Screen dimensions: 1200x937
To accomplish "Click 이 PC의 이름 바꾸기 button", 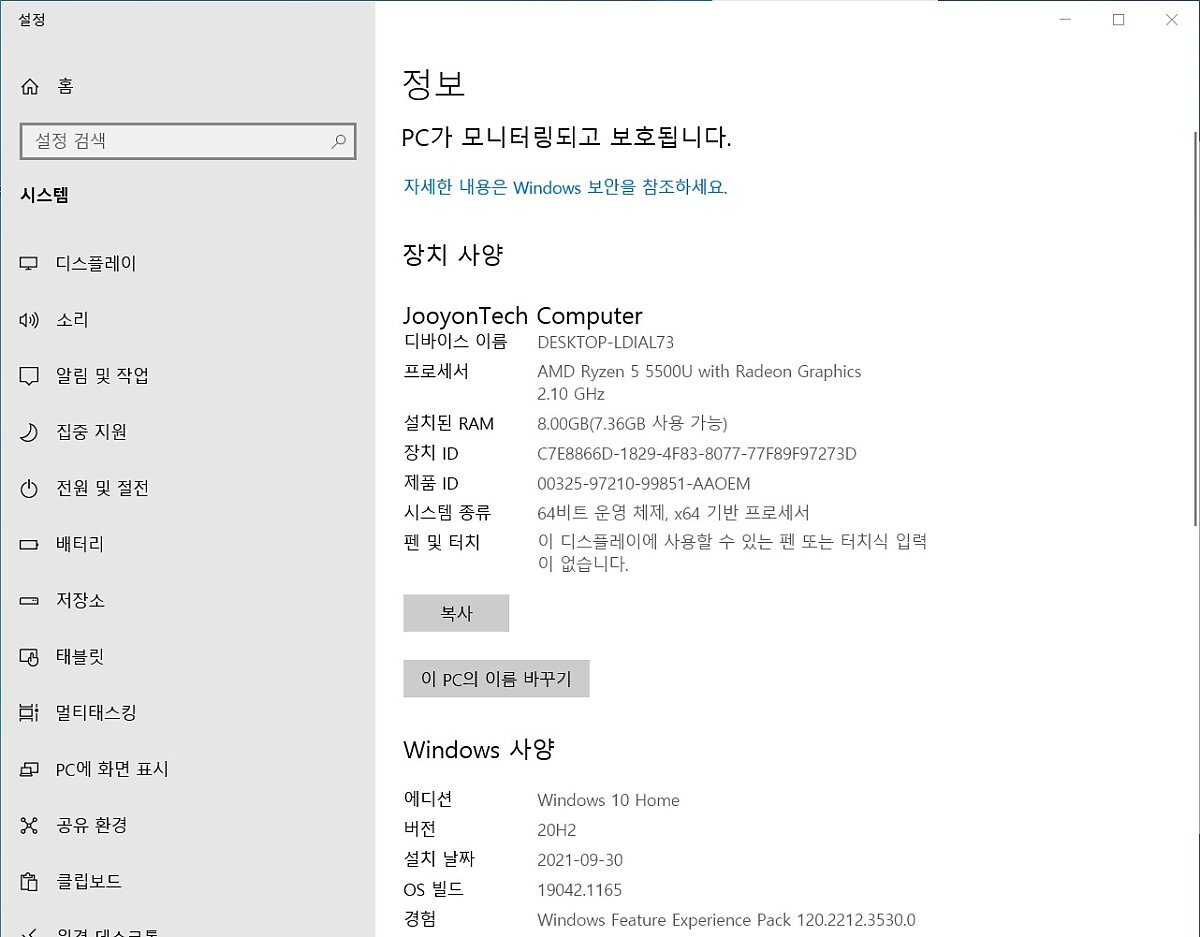I will (x=496, y=679).
